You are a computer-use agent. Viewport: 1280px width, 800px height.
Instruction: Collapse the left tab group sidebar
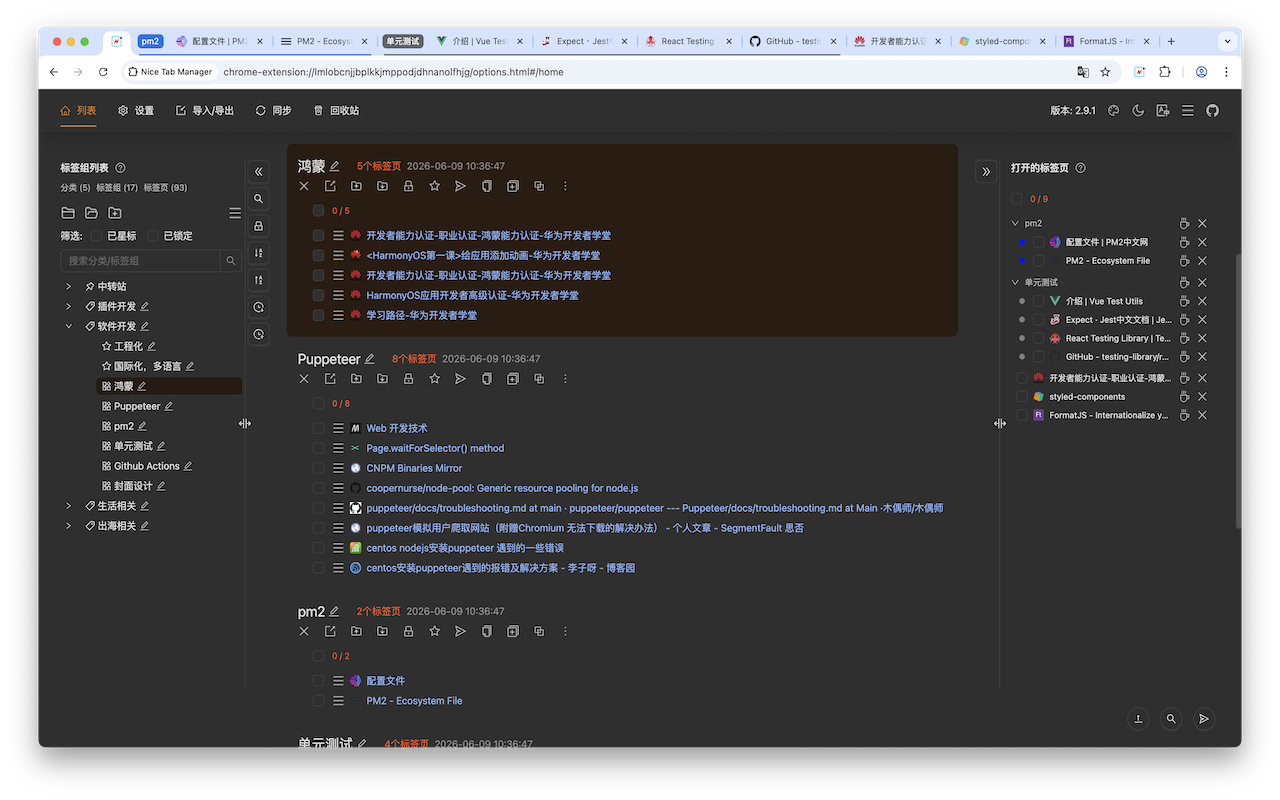(x=259, y=172)
